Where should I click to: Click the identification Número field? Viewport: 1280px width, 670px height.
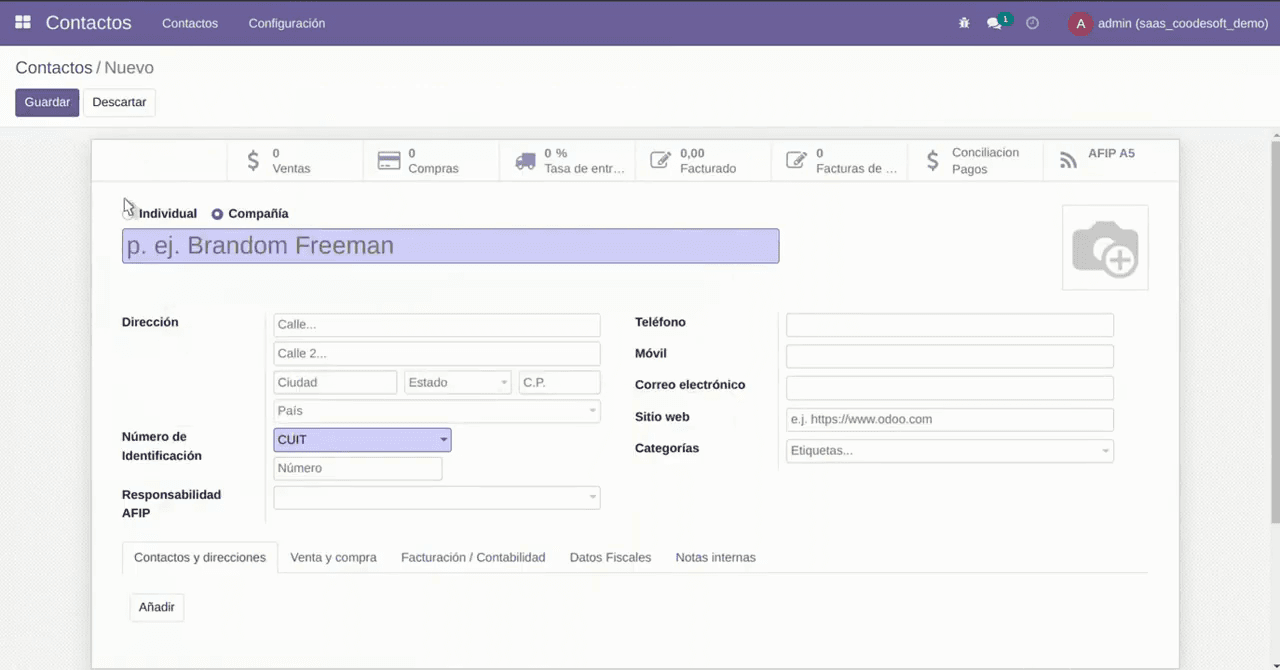click(x=358, y=468)
